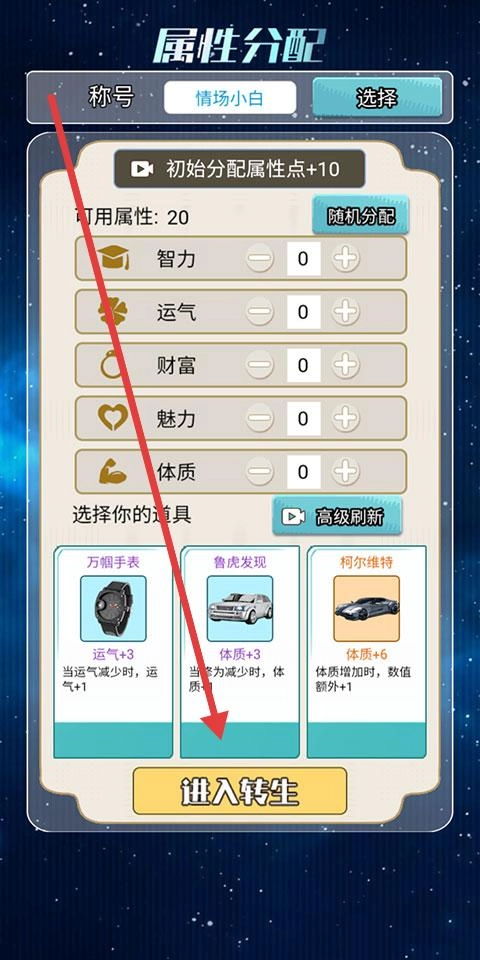The image size is (480, 960).
Task: Click the heart 魅力 icon
Action: point(113,418)
